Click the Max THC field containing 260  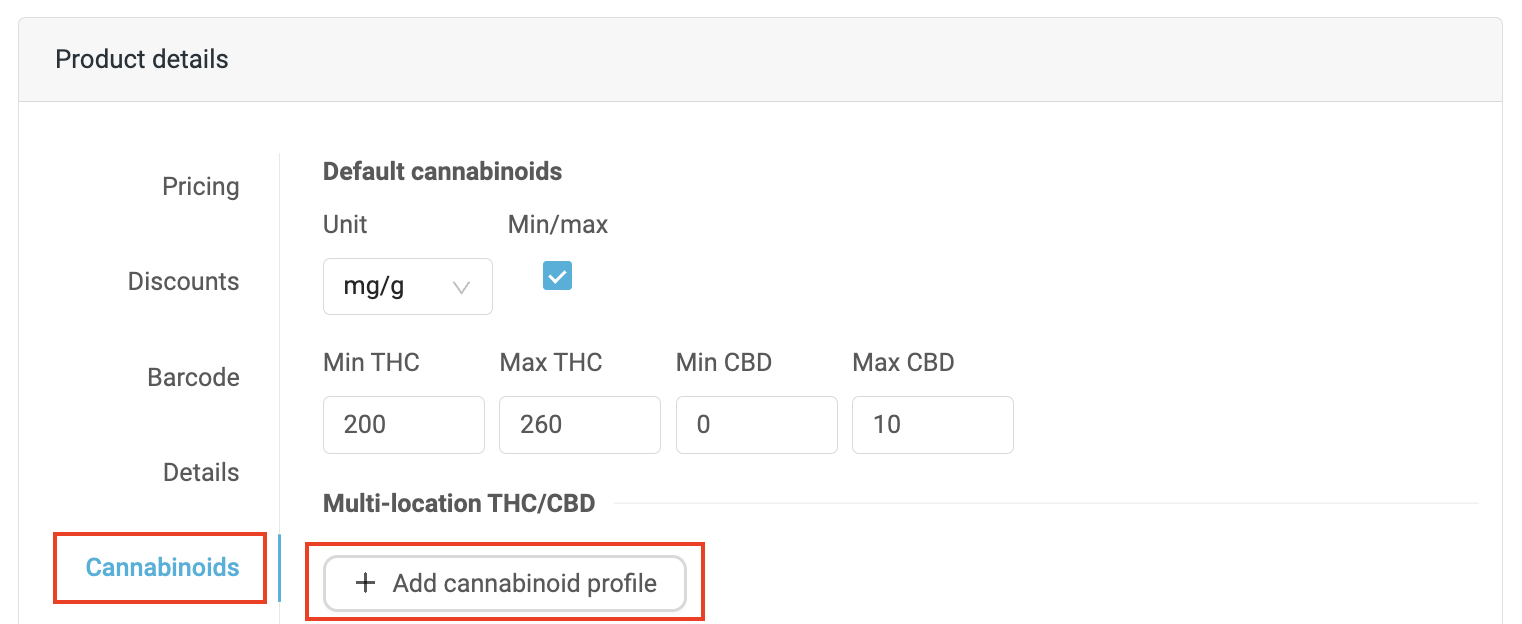click(x=579, y=425)
